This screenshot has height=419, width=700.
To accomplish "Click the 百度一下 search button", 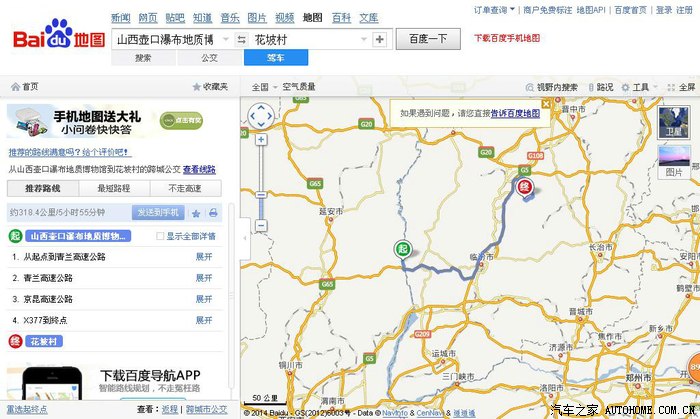I will [429, 40].
